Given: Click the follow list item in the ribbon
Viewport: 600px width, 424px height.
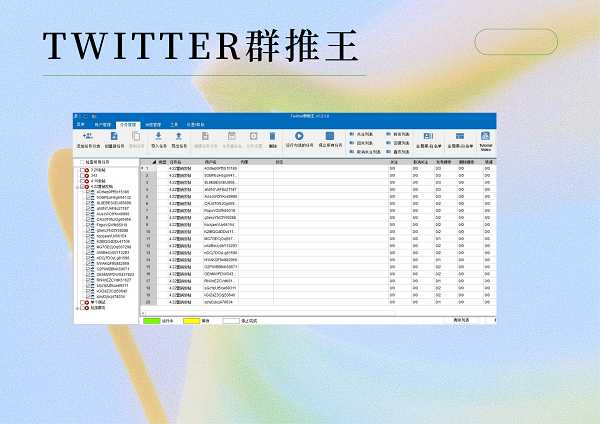Looking at the screenshot, I should [x=361, y=134].
